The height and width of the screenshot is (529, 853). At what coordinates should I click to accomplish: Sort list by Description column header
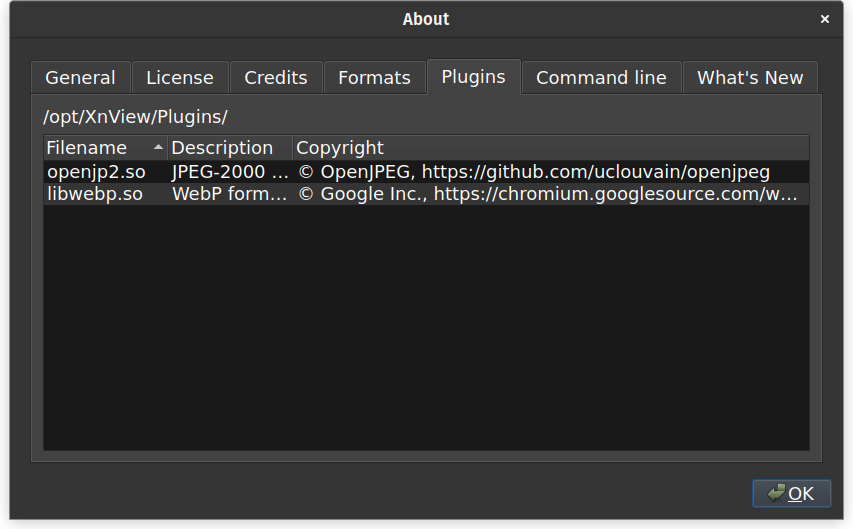[x=222, y=148]
